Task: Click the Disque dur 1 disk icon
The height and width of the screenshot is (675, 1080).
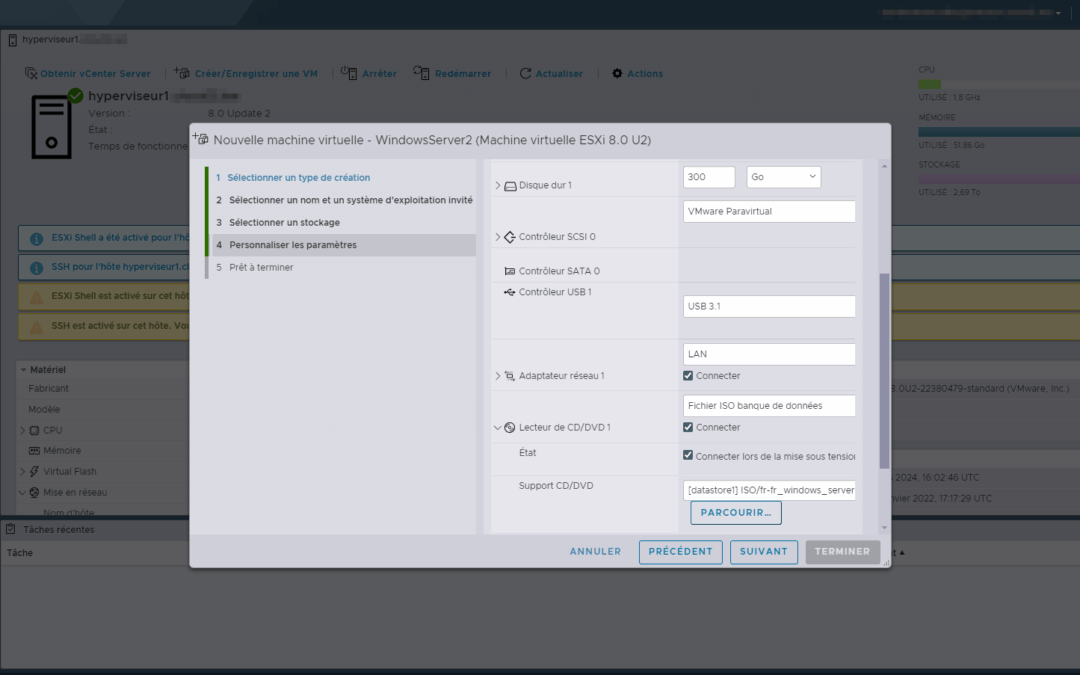Action: coord(510,186)
